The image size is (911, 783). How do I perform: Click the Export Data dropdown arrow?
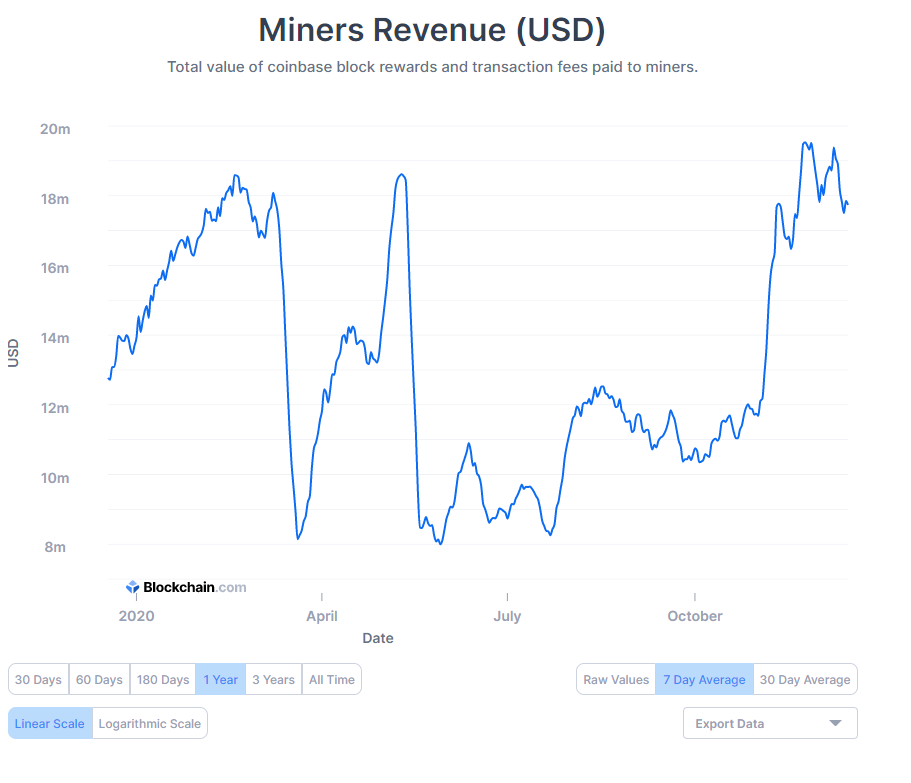(835, 723)
